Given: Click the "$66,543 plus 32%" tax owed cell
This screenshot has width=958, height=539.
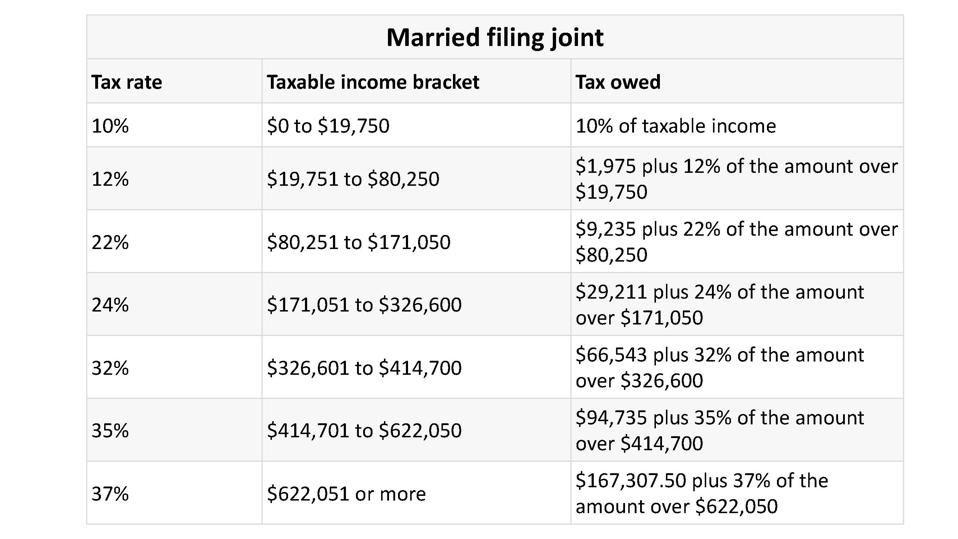Looking at the screenshot, I should pos(720,367).
